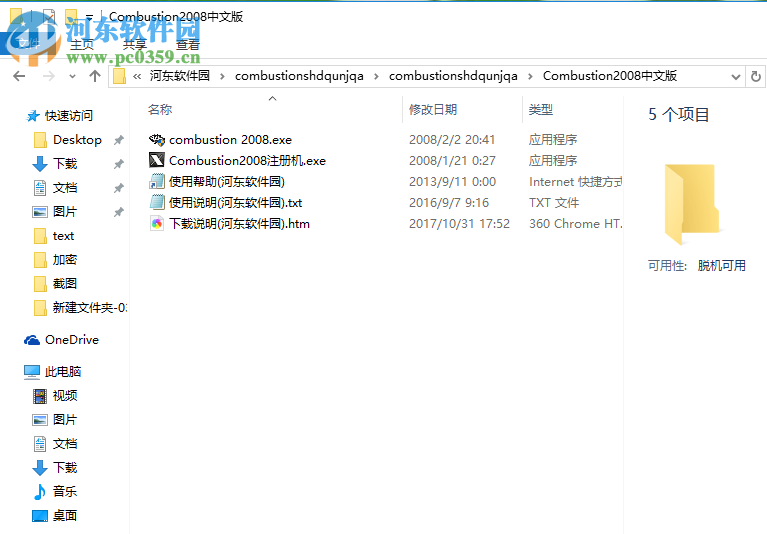Expand the address bar history dropdown
This screenshot has height=534, width=767.
(x=735, y=77)
